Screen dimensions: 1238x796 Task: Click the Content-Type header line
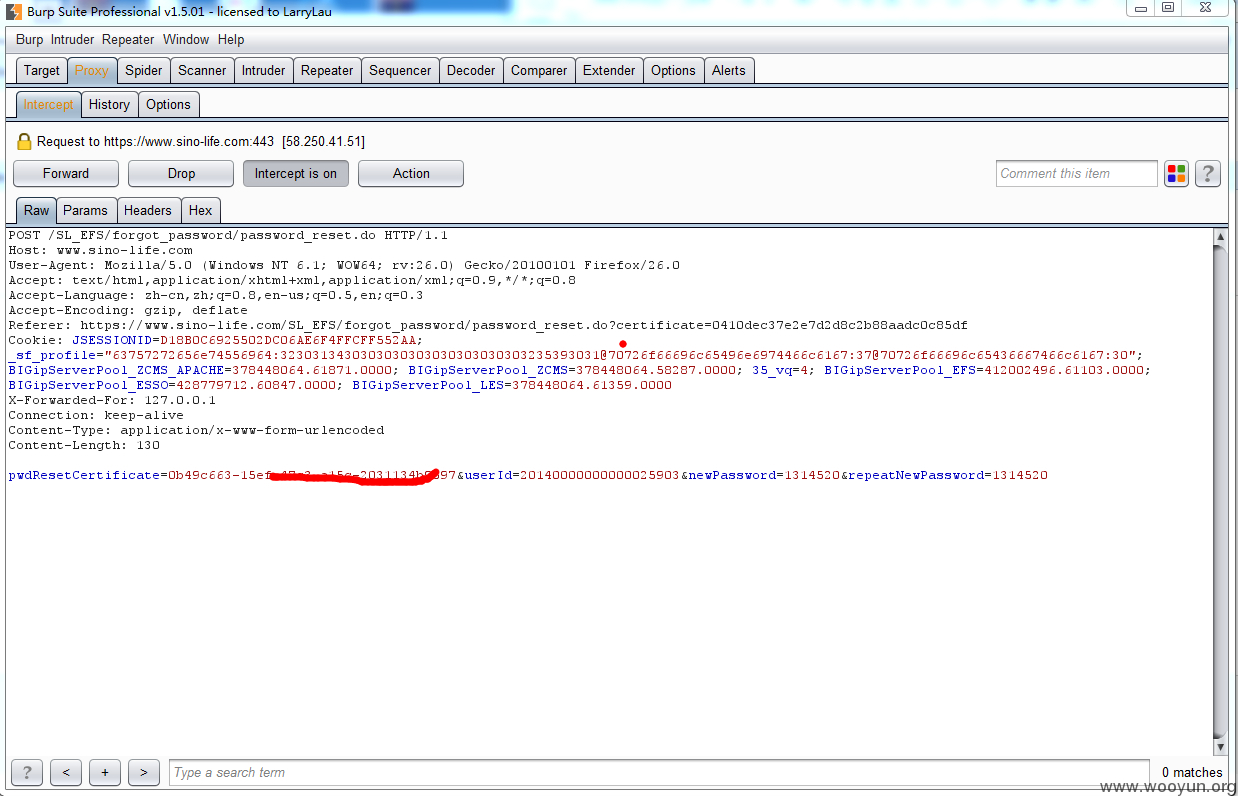coord(196,431)
